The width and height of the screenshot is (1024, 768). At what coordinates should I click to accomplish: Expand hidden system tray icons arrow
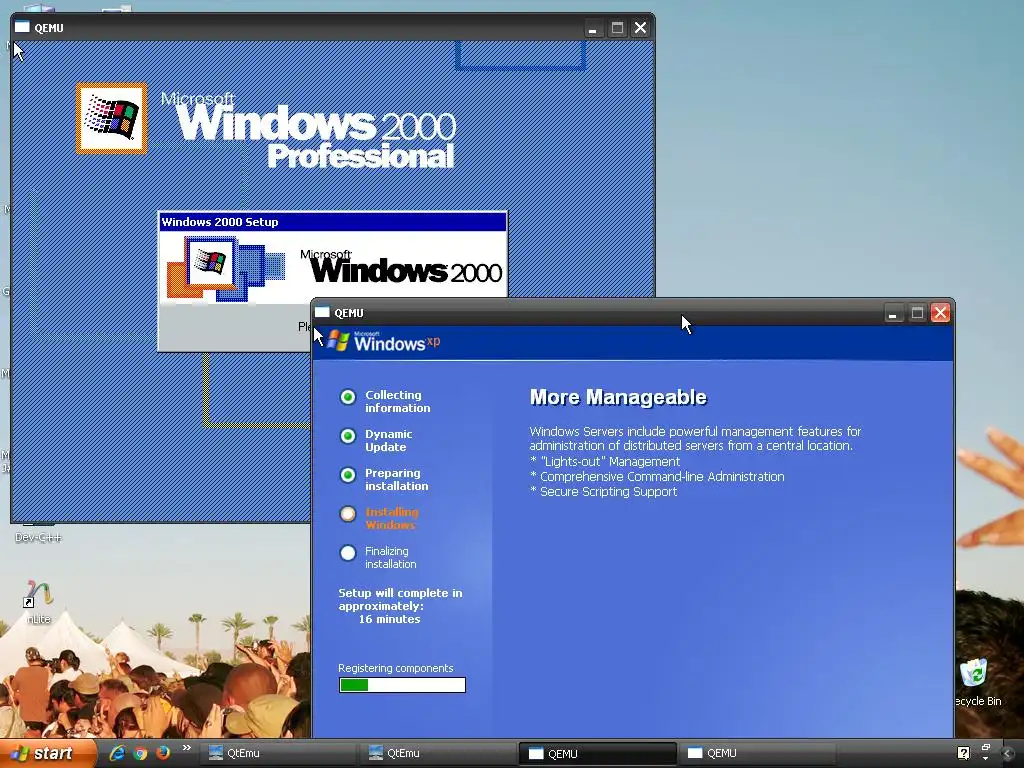click(x=1008, y=754)
